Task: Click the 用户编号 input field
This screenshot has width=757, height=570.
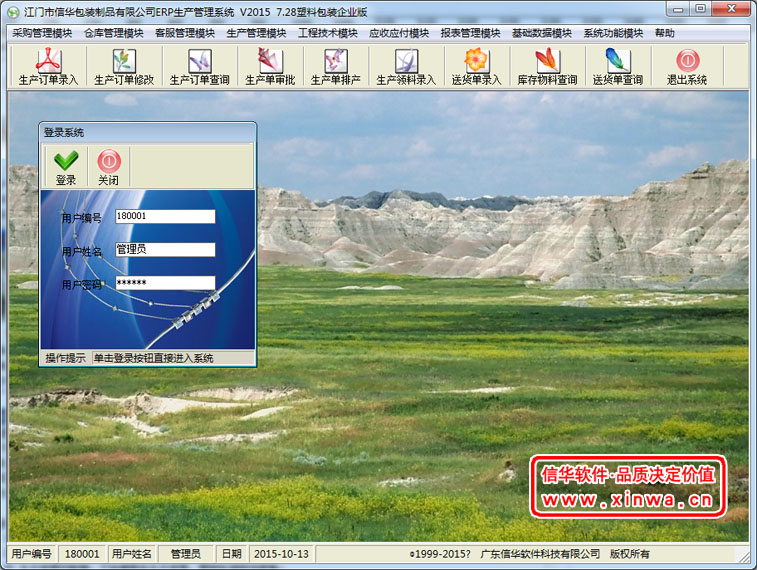Action: 165,216
